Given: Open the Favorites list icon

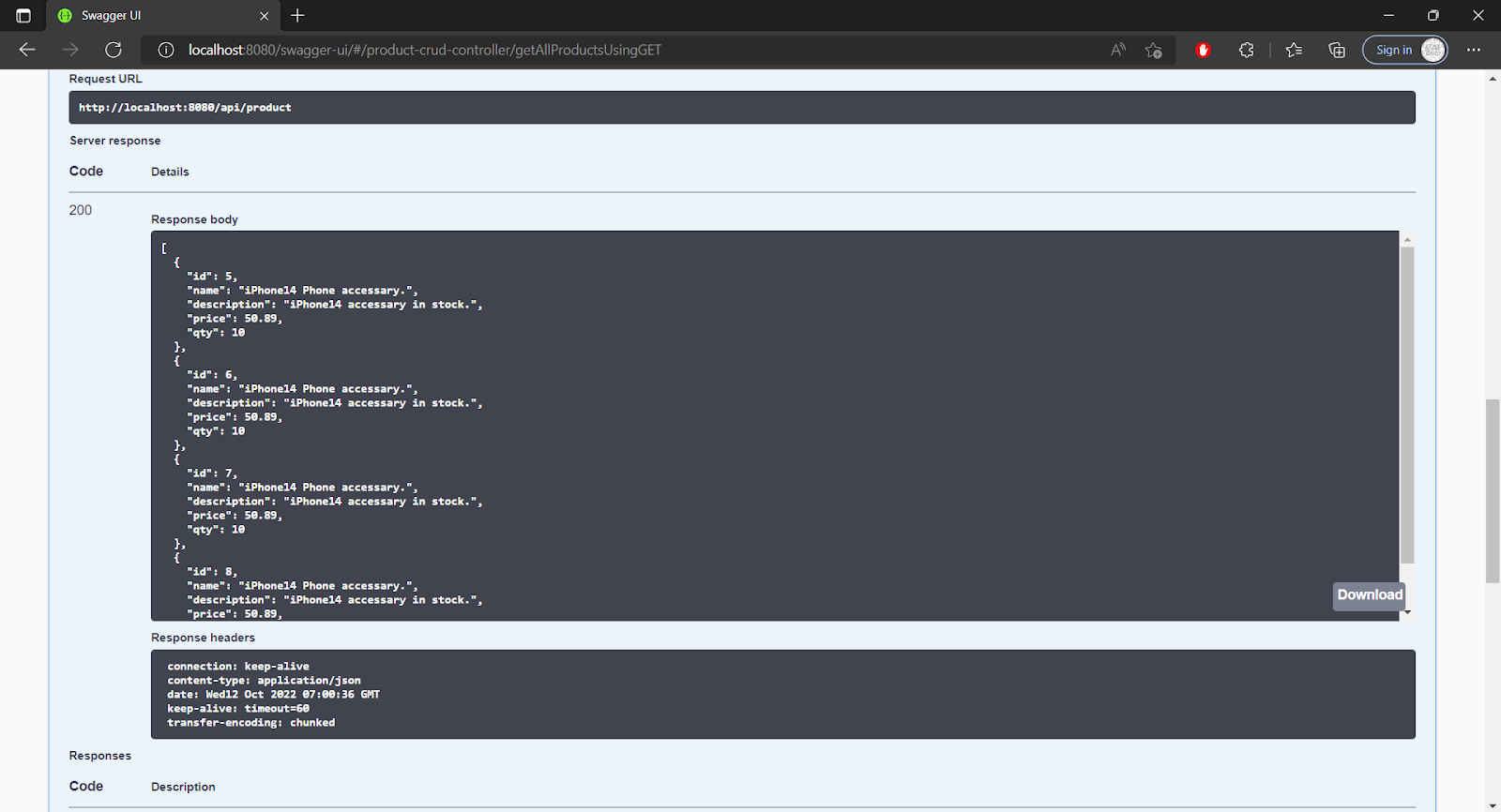Looking at the screenshot, I should coord(1294,50).
